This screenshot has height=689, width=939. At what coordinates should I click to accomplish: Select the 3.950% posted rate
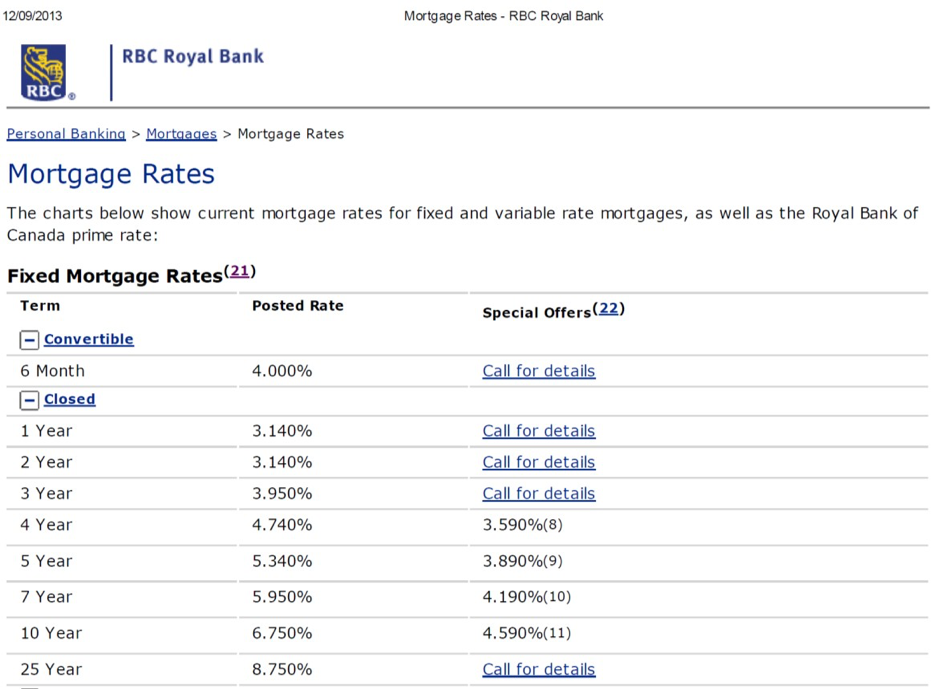[282, 493]
